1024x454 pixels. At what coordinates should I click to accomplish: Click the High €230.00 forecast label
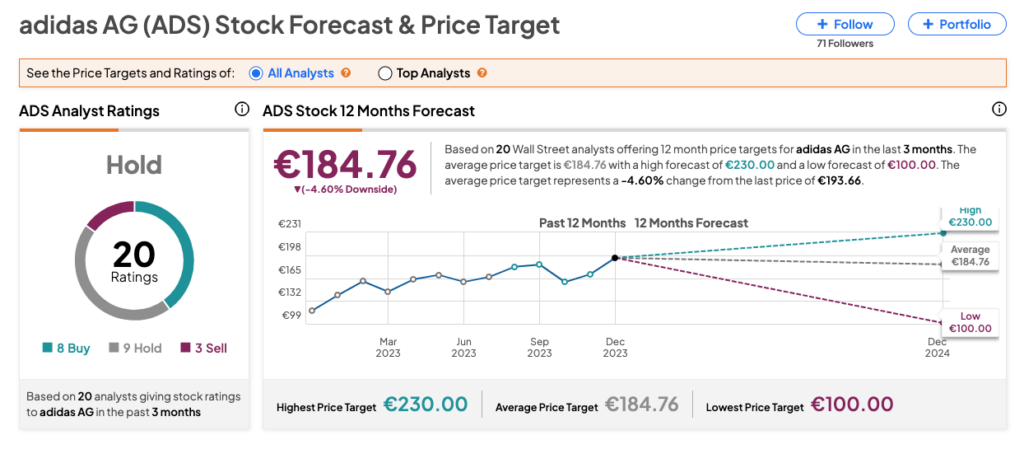pos(971,217)
